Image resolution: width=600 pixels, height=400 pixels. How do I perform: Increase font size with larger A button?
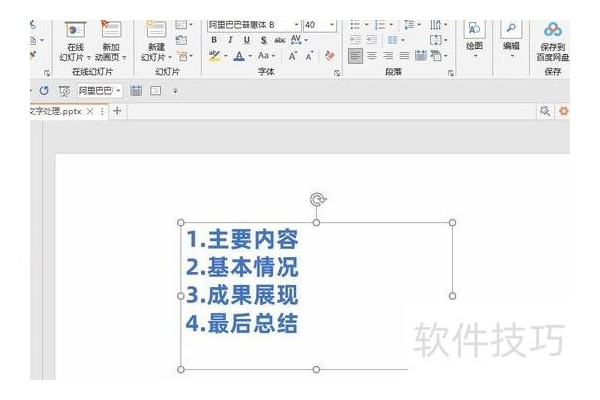point(293,56)
